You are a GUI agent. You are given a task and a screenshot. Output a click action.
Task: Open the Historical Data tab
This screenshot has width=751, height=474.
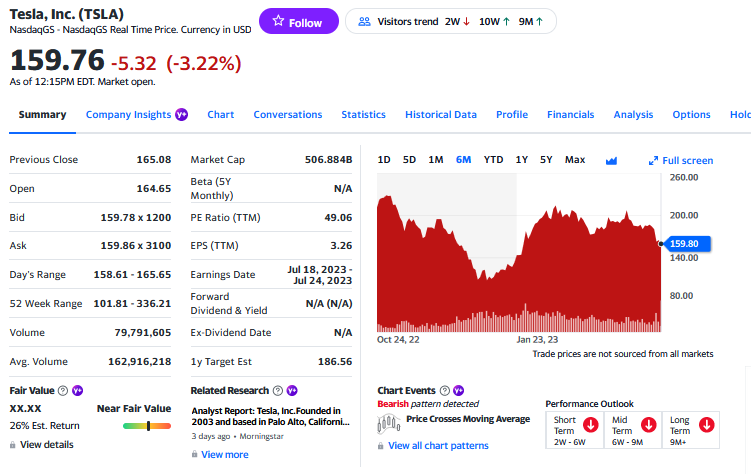click(441, 115)
